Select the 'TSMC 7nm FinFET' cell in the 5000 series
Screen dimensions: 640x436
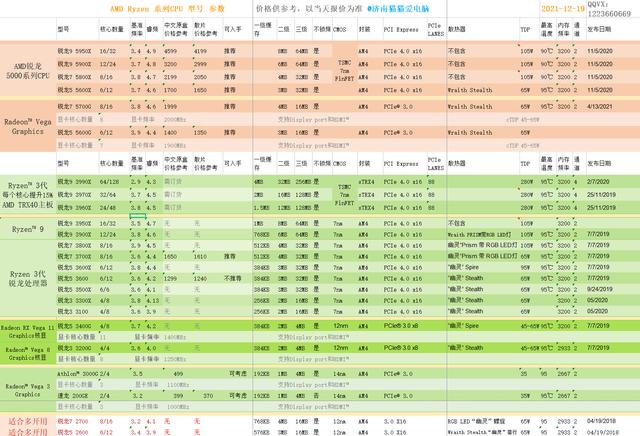pos(344,70)
